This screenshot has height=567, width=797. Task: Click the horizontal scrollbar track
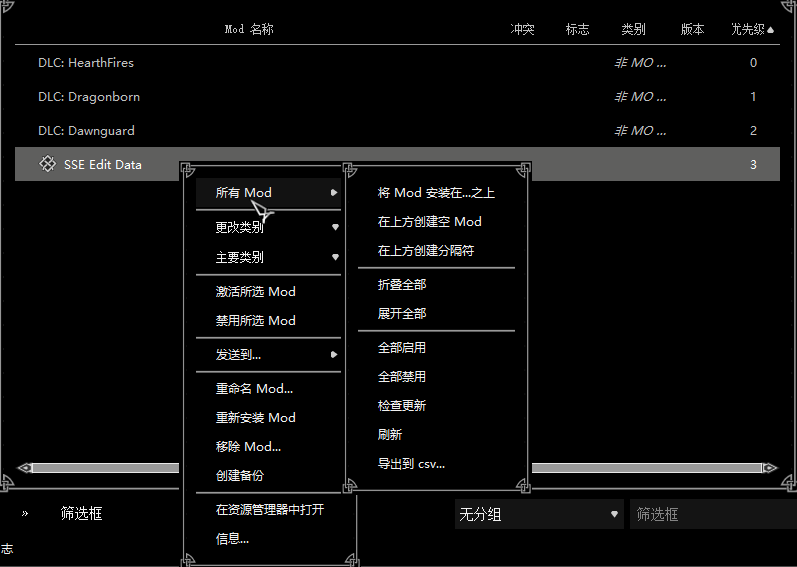647,468
